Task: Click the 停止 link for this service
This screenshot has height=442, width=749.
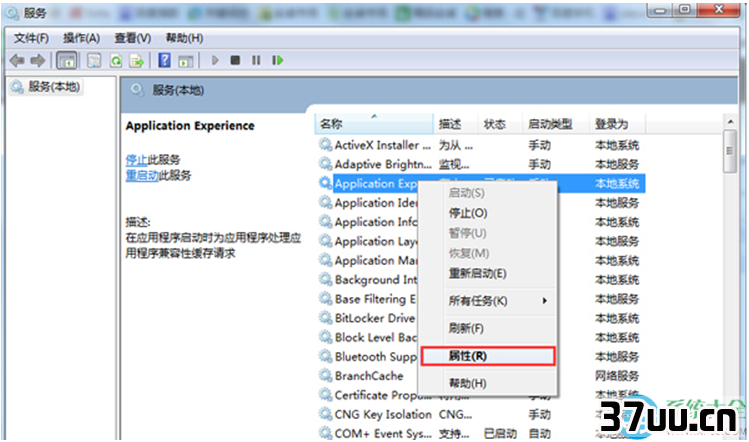Action: click(x=137, y=160)
